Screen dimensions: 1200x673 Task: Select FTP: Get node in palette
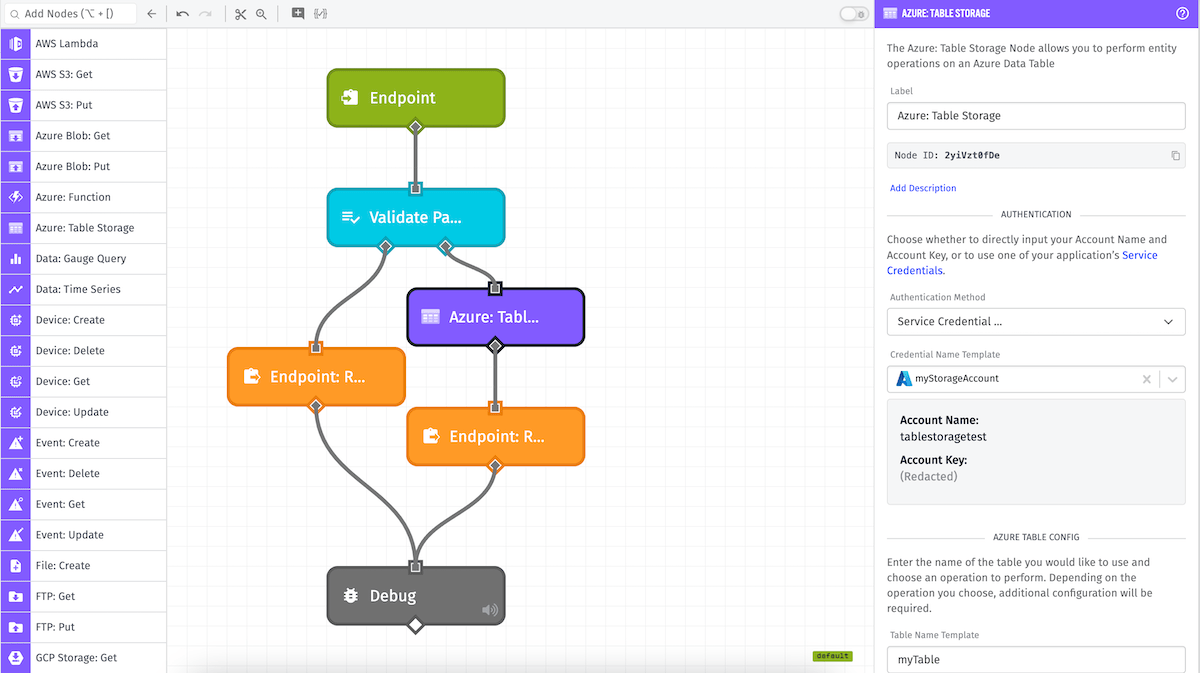tap(84, 596)
